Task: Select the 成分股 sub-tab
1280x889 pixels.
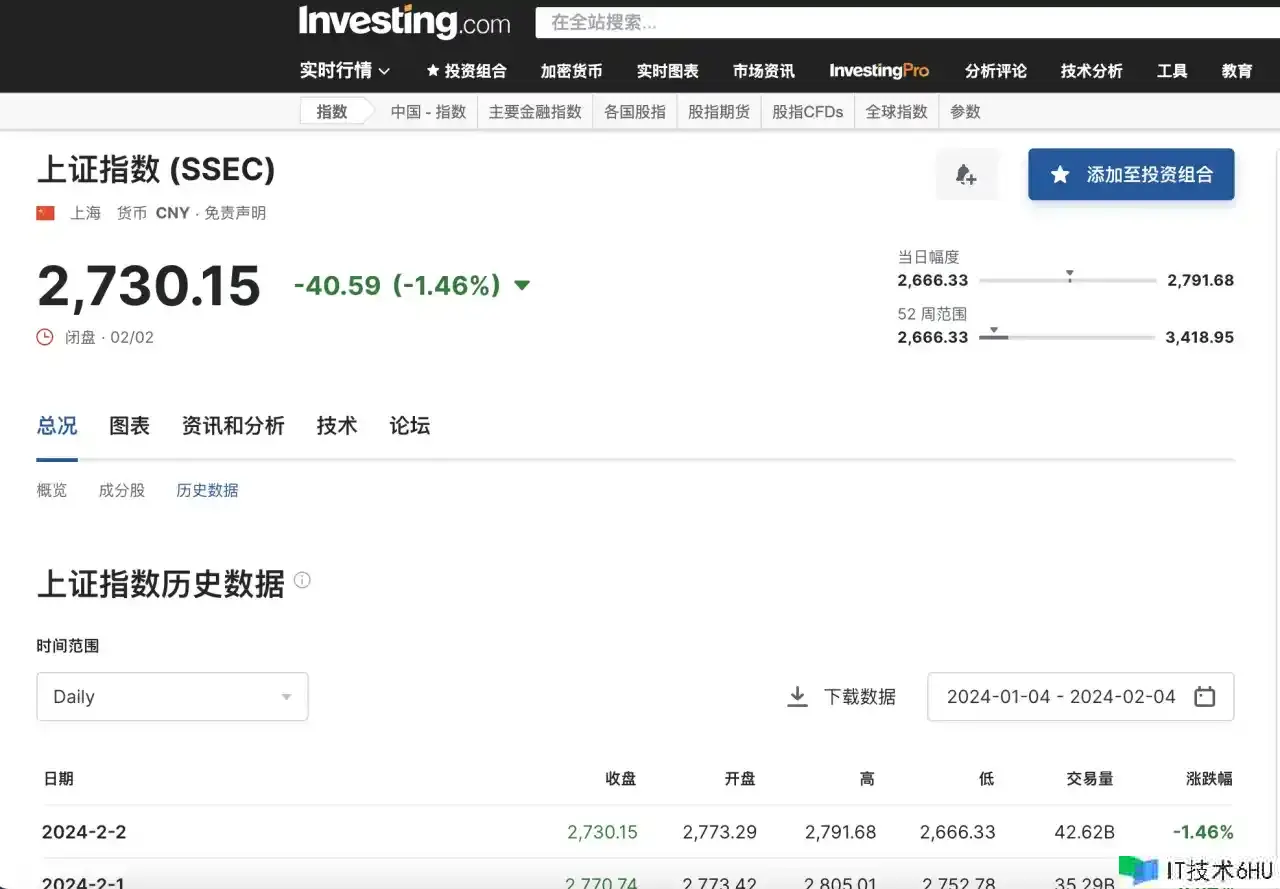Action: pyautogui.click(x=121, y=490)
